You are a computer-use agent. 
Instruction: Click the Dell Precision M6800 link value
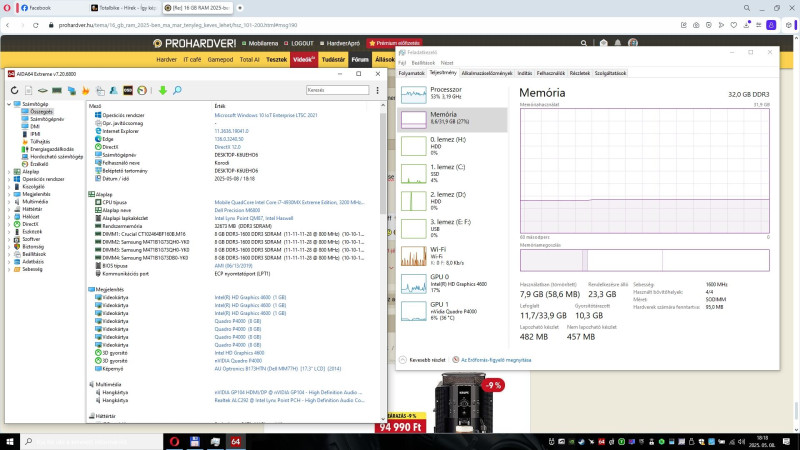coord(237,210)
